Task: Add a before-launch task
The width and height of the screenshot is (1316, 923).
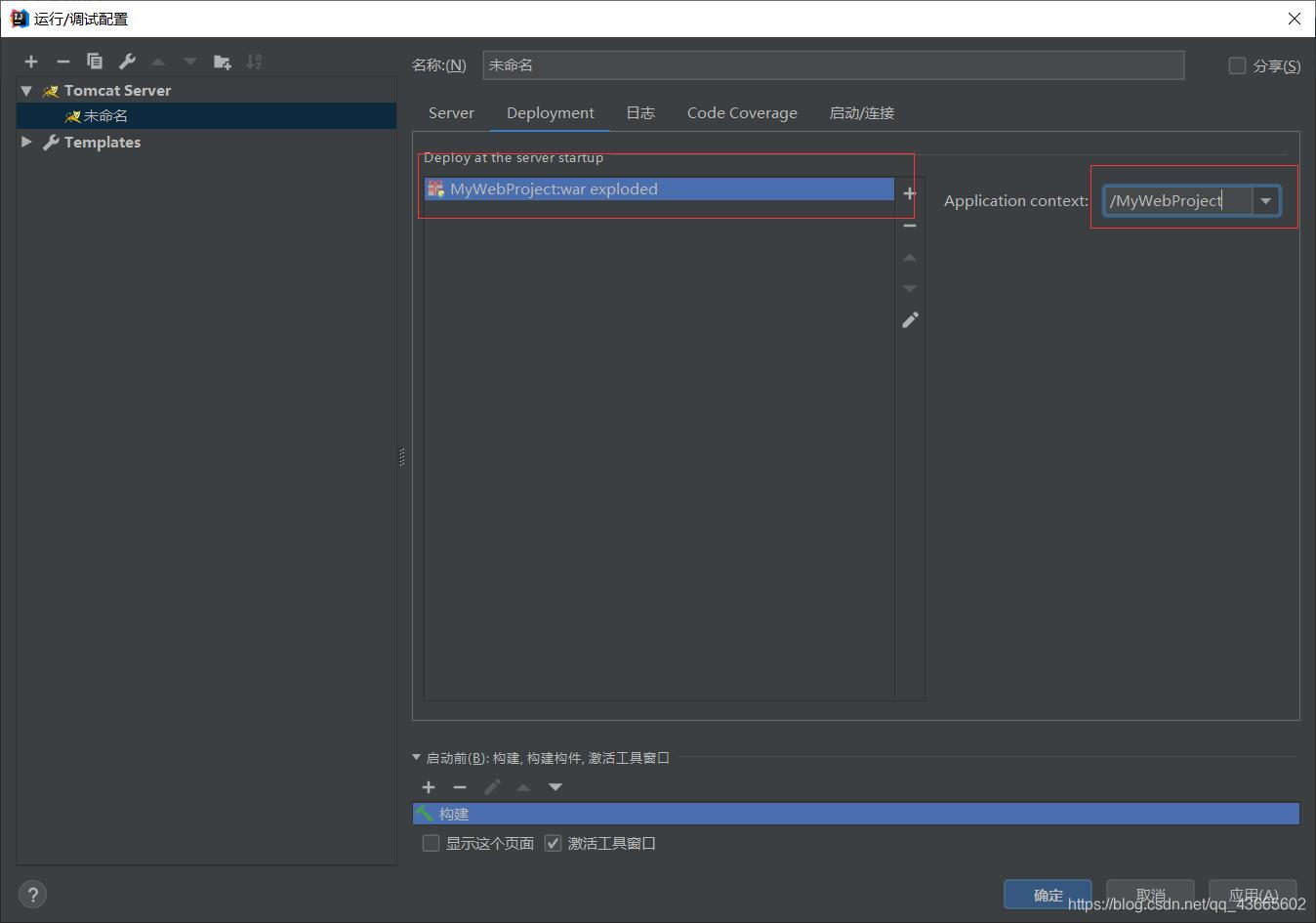Action: coord(429,787)
